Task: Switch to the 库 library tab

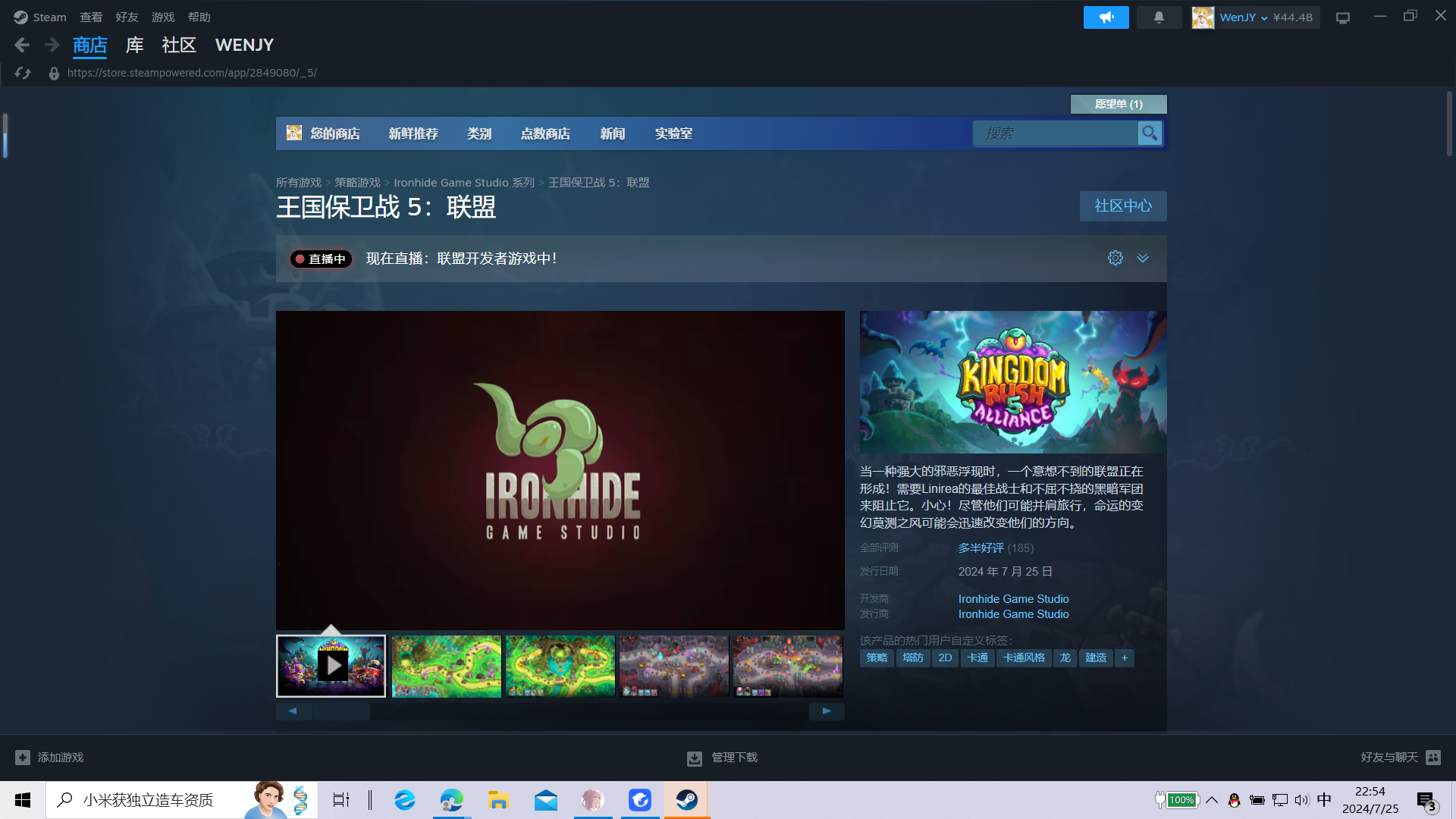Action: point(134,45)
